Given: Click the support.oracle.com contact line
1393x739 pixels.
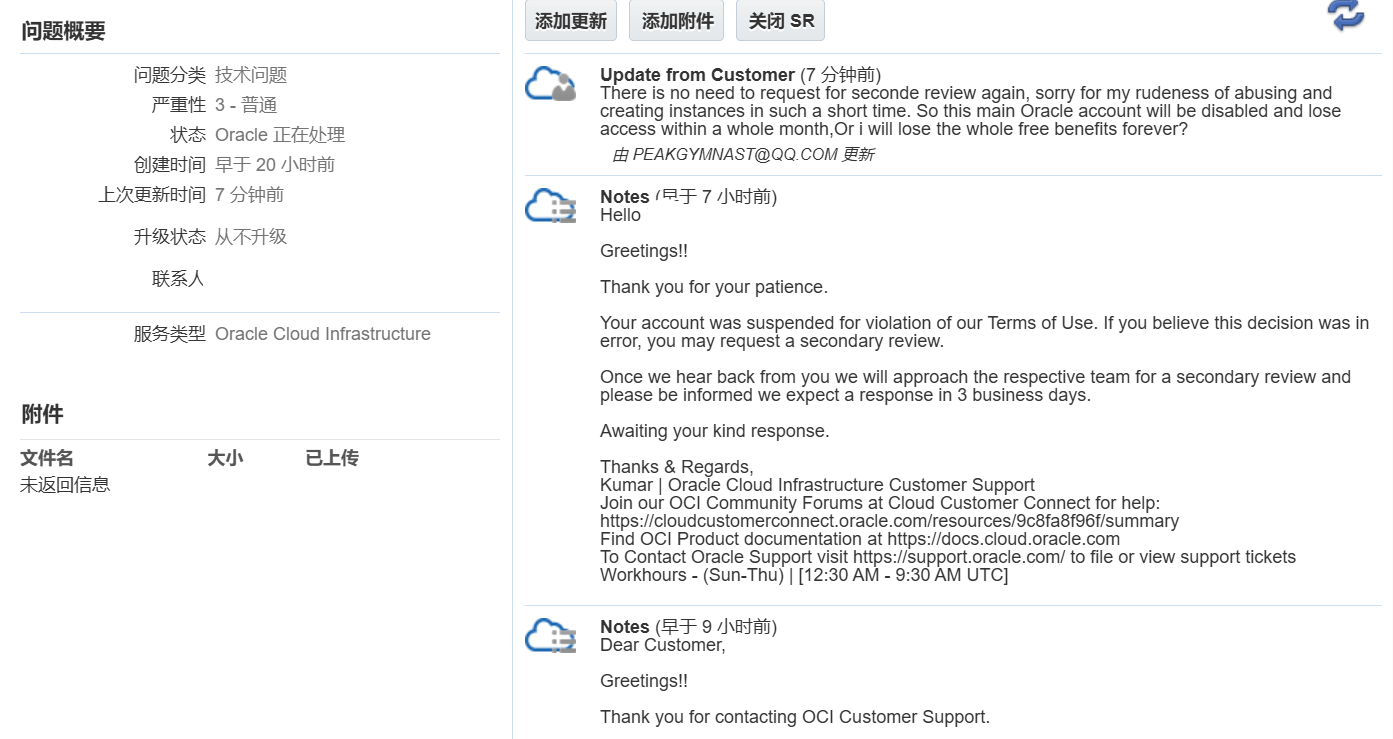Looking at the screenshot, I should [x=948, y=557].
